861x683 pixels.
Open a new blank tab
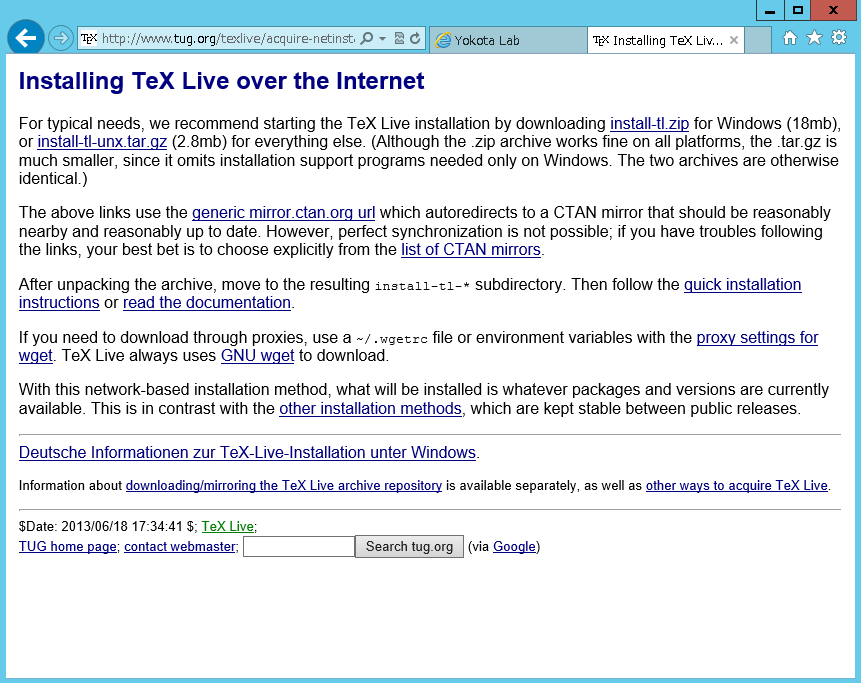click(x=759, y=40)
